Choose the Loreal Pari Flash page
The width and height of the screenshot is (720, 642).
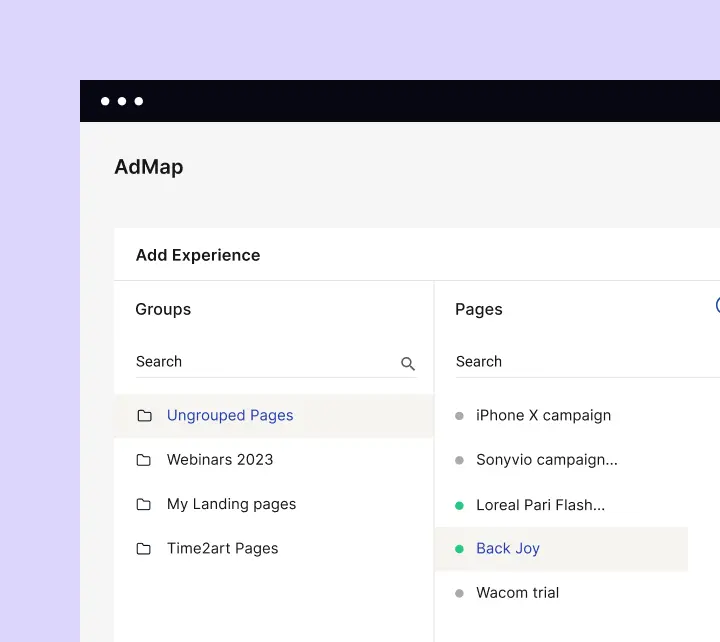click(x=540, y=505)
